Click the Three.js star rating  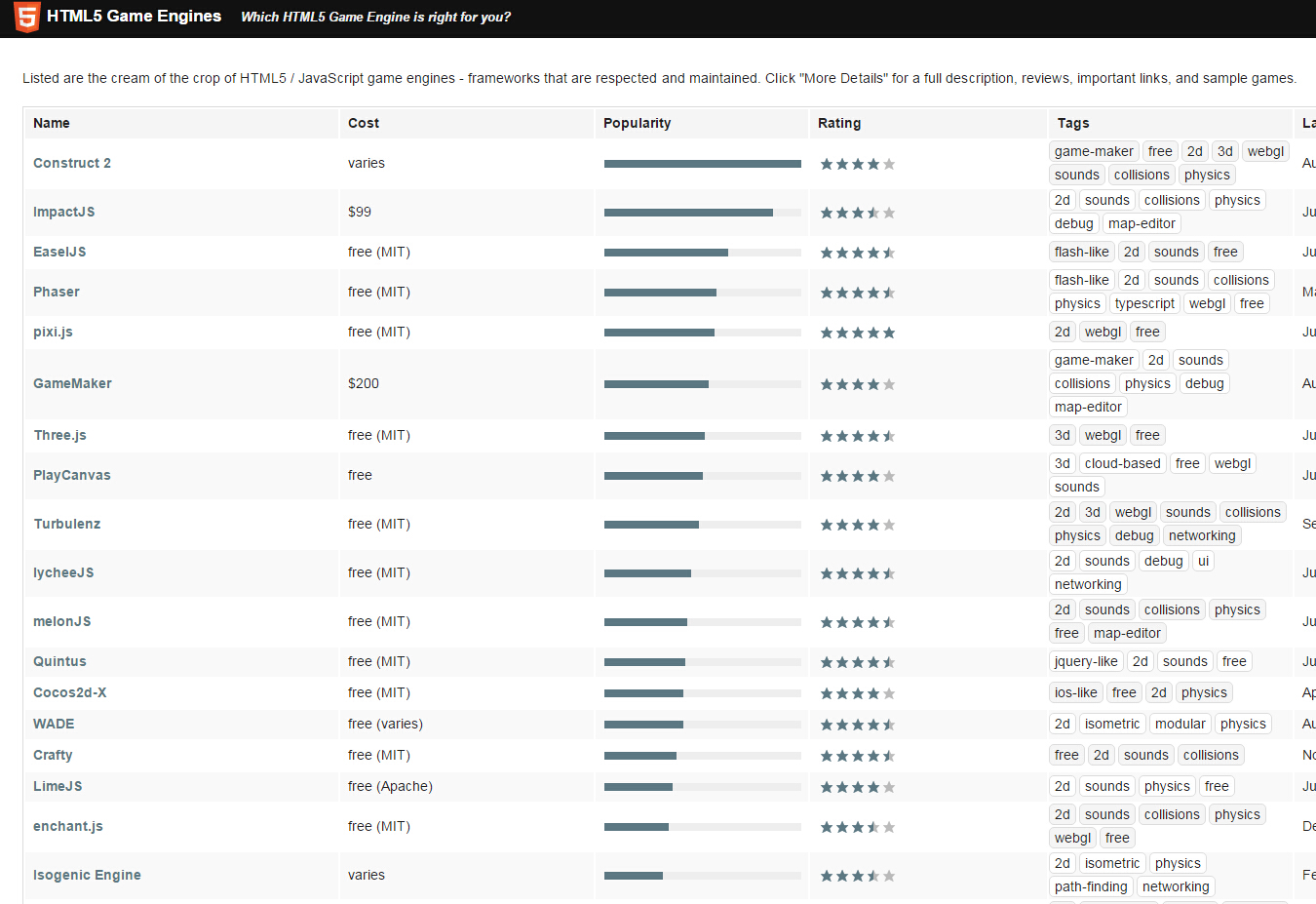pyautogui.click(x=858, y=436)
